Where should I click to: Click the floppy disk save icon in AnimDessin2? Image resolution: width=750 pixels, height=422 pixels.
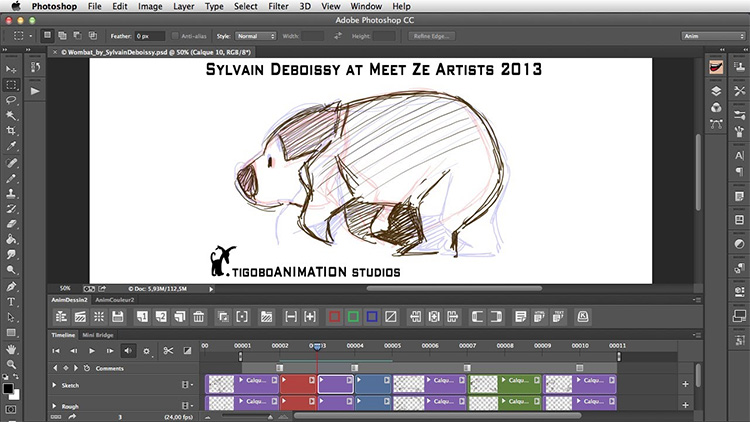[118, 317]
